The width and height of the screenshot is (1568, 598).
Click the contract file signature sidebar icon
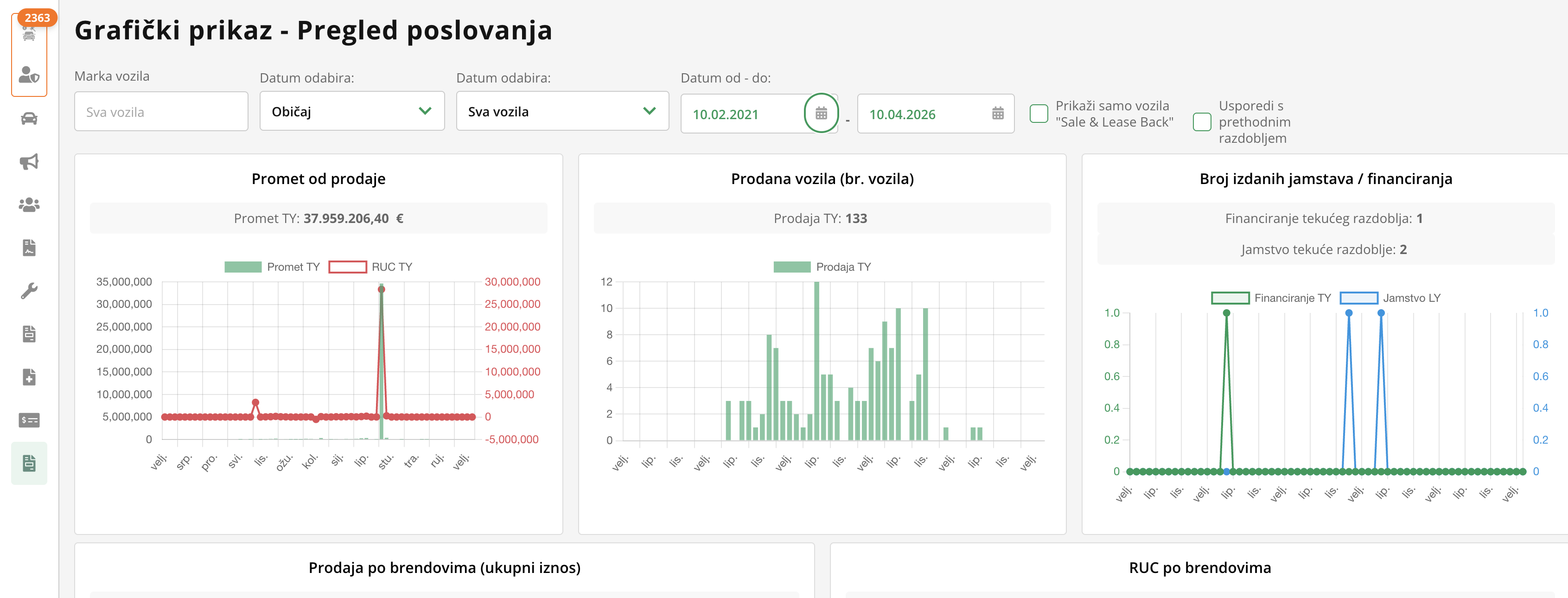coord(29,248)
